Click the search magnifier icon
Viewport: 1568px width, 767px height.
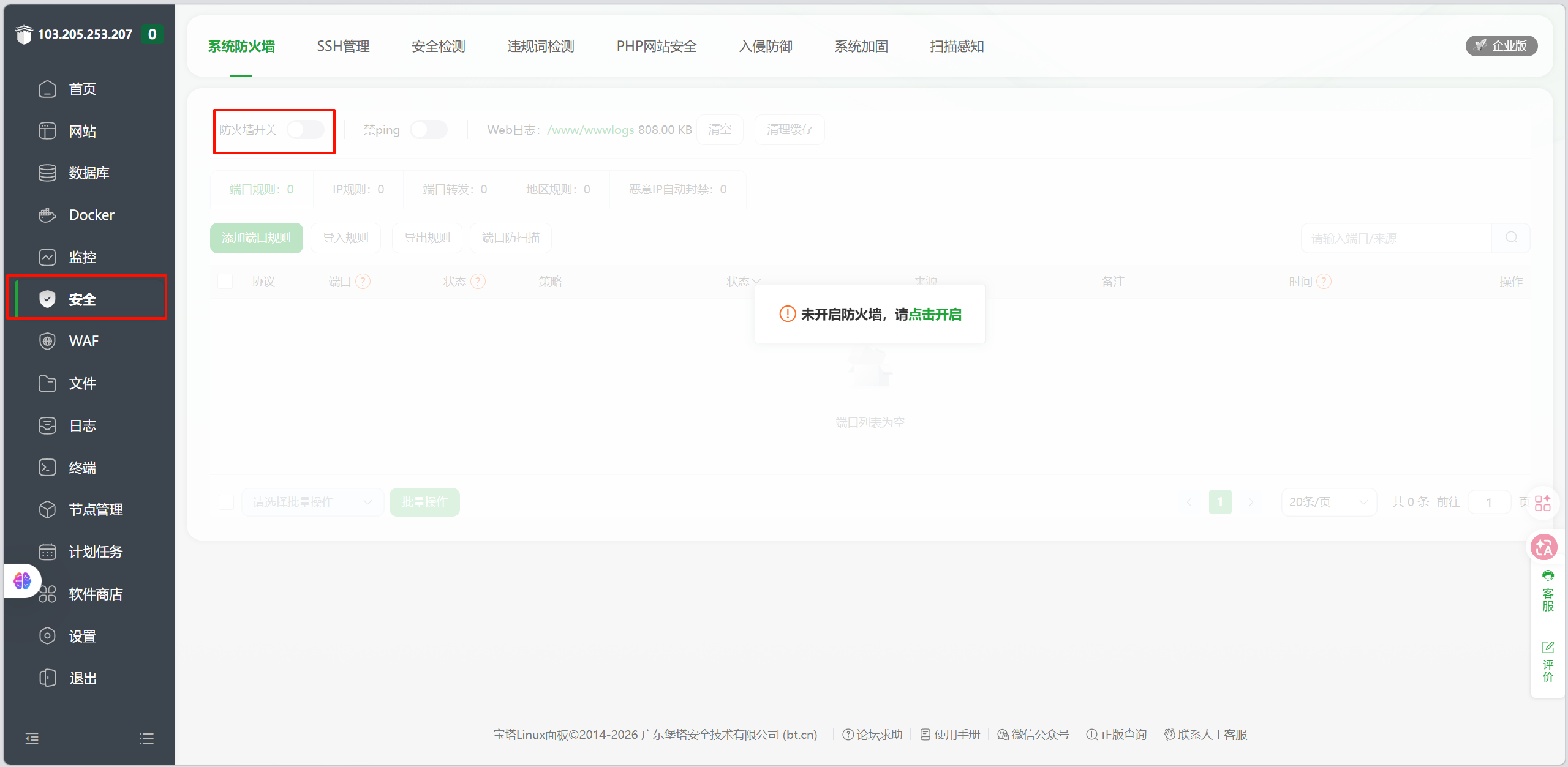coord(1511,238)
